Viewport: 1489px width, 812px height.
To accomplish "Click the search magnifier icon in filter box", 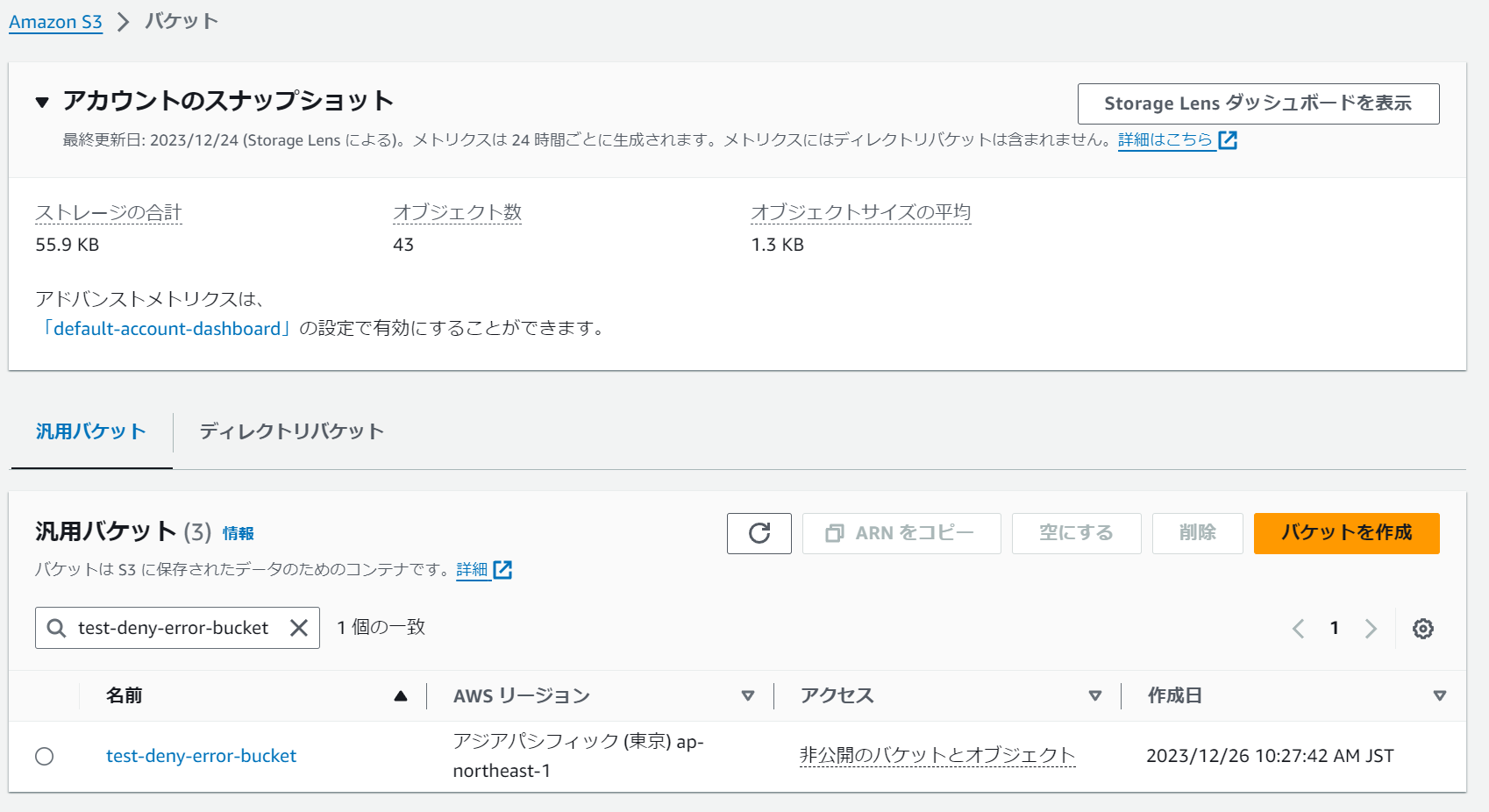I will point(56,628).
